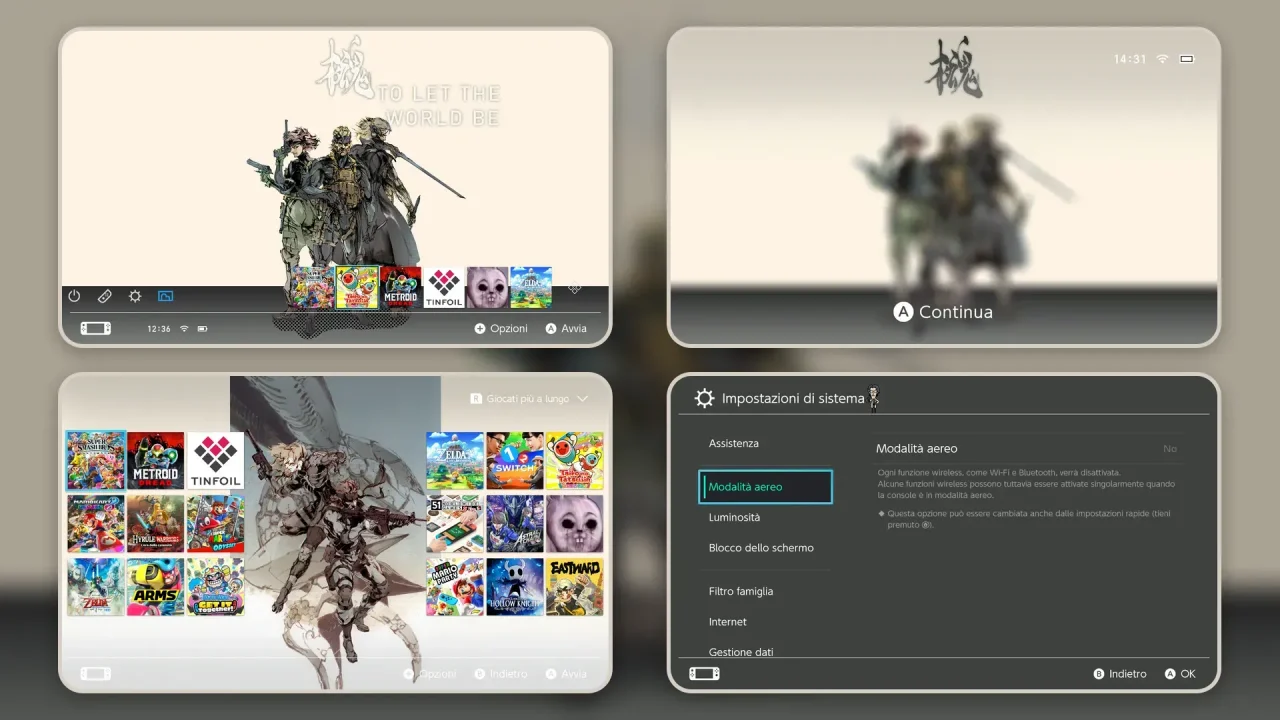The height and width of the screenshot is (720, 1280).
Task: Click the Switch console icon in settings footer
Action: (704, 674)
